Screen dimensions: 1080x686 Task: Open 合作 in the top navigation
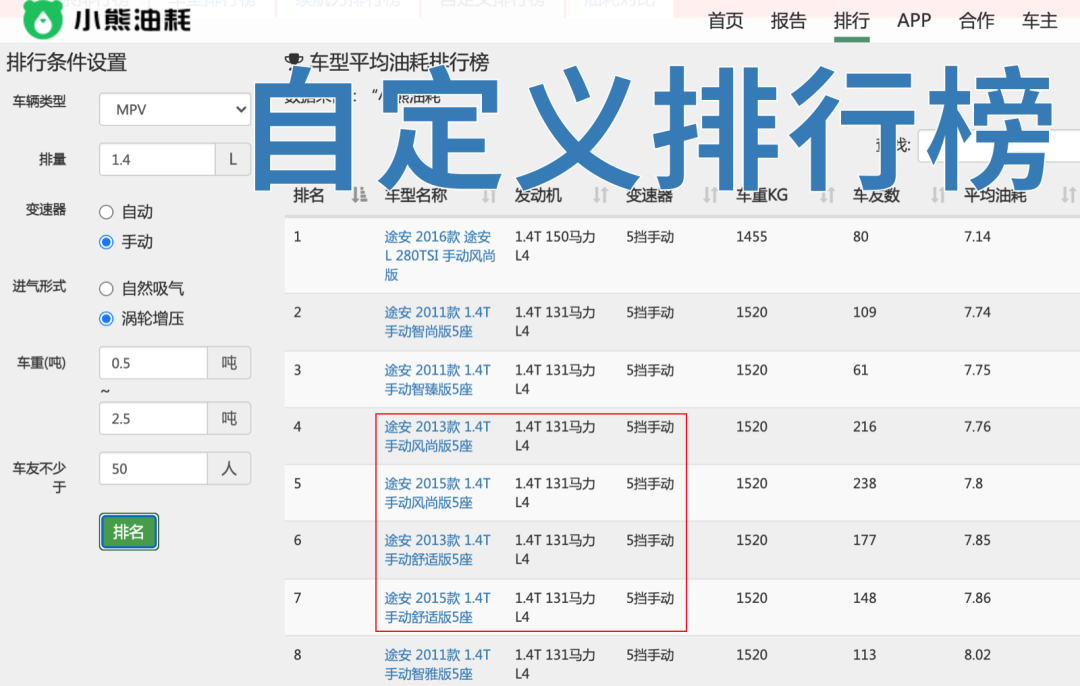pos(977,21)
